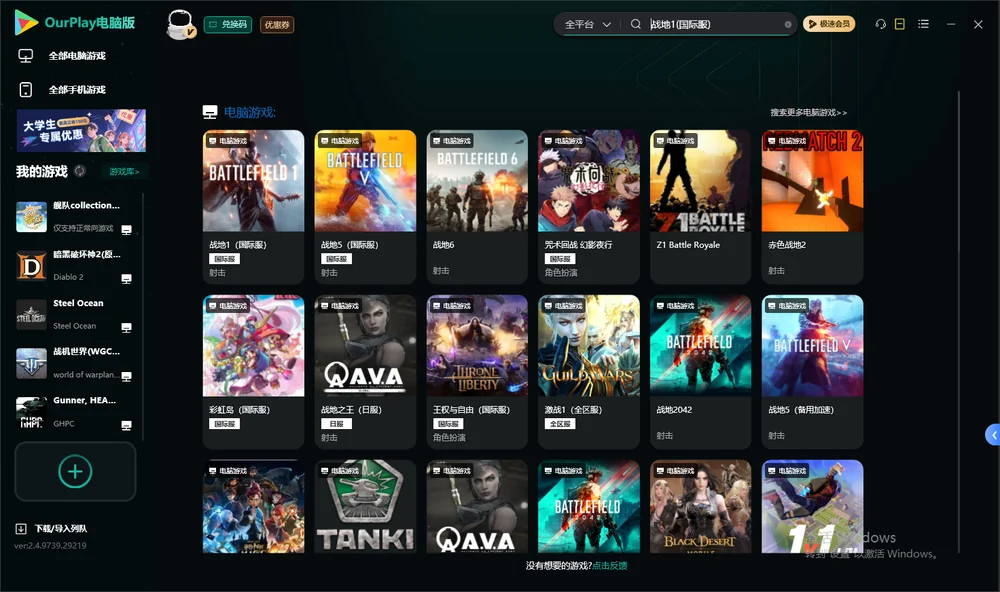
Task: Open the list menu icon
Action: pyautogui.click(x=923, y=24)
